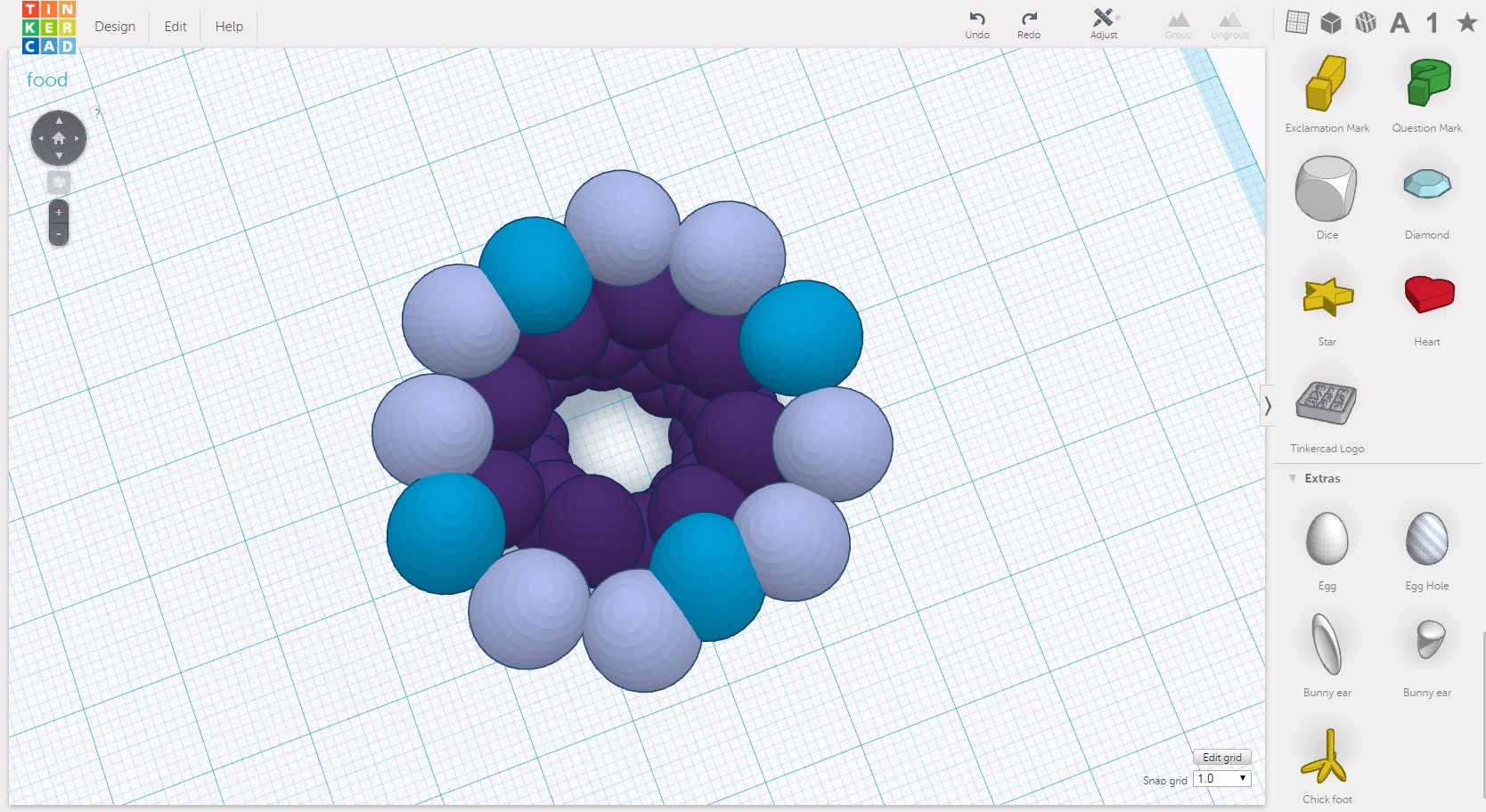Open the numbers shapes category 1
The width and height of the screenshot is (1486, 812).
pyautogui.click(x=1433, y=22)
